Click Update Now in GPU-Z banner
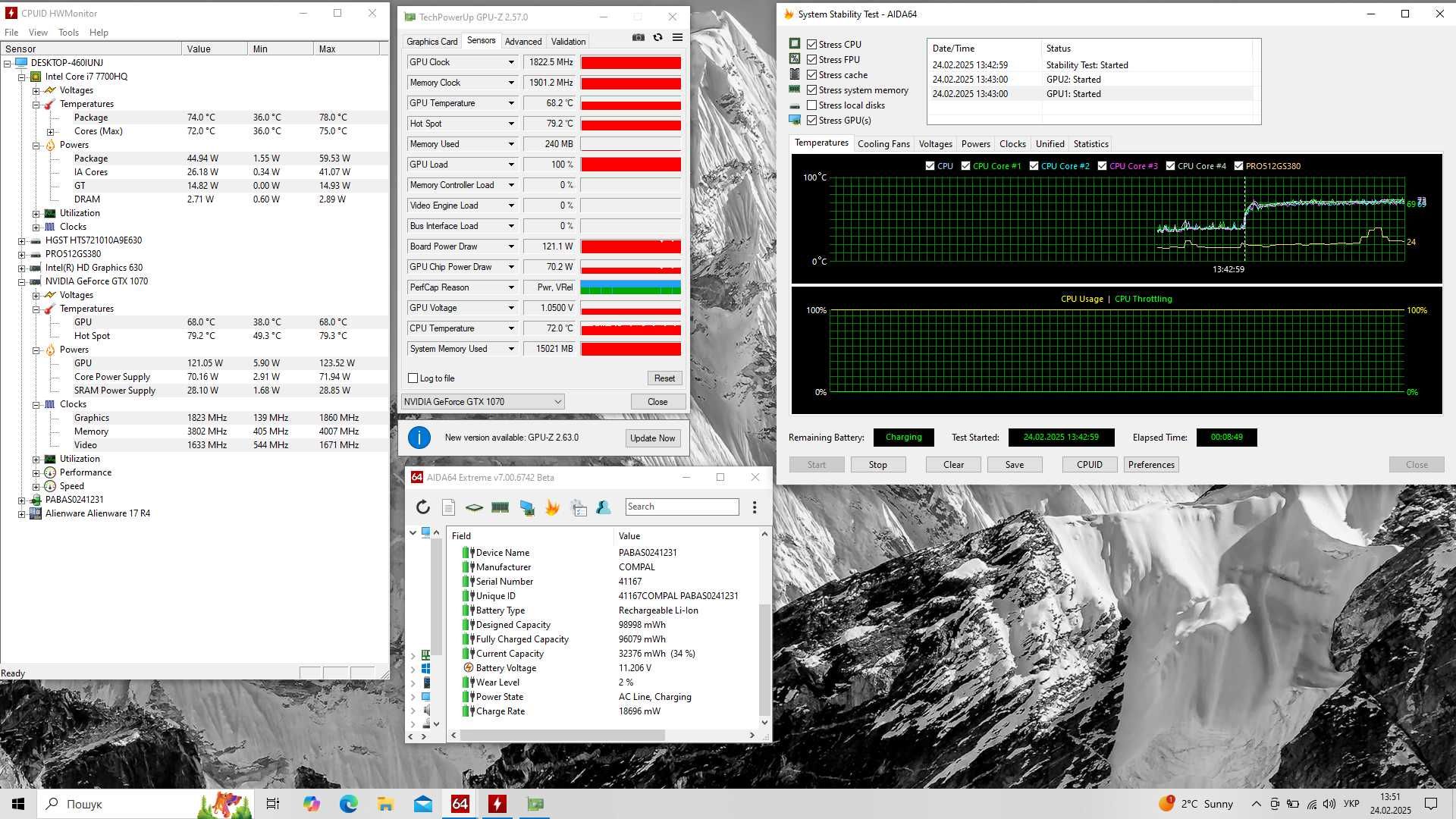 pyautogui.click(x=652, y=438)
